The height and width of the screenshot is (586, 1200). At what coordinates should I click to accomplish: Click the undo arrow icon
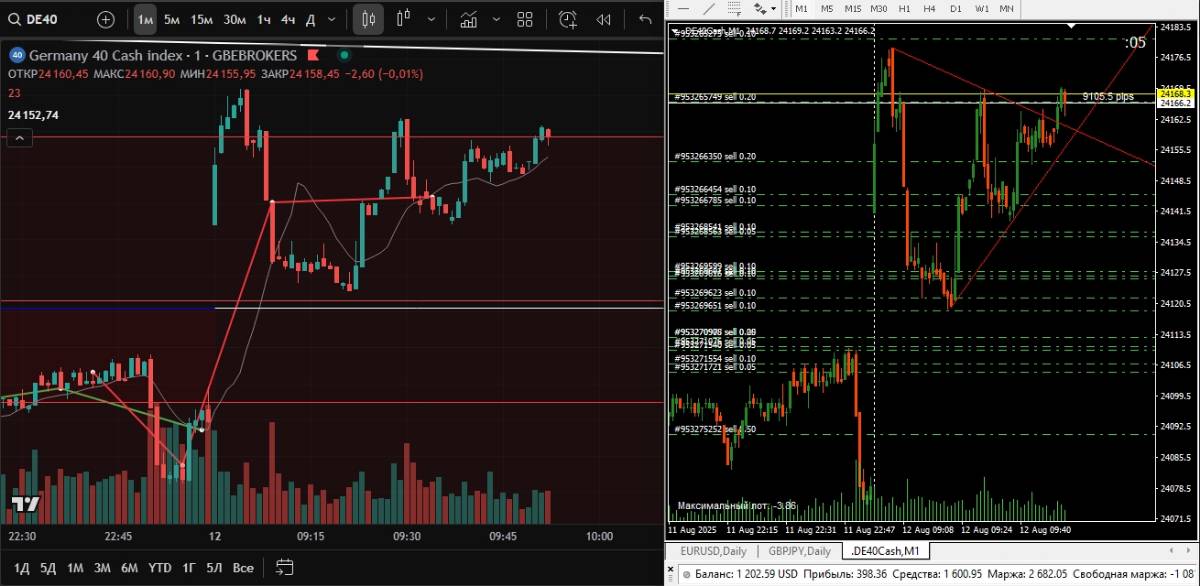coord(645,19)
